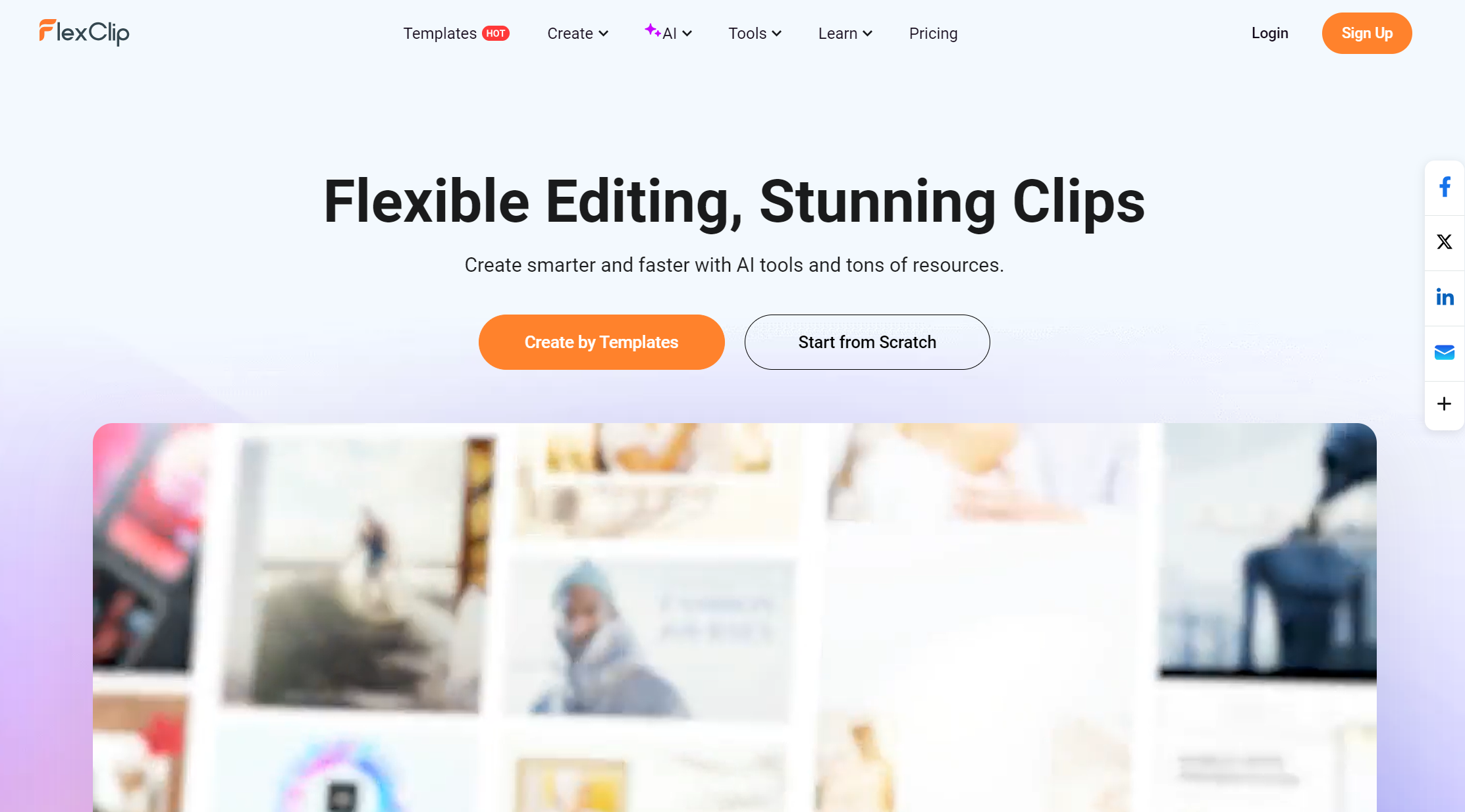
Task: Click the Create by Templates button
Action: [601, 341]
